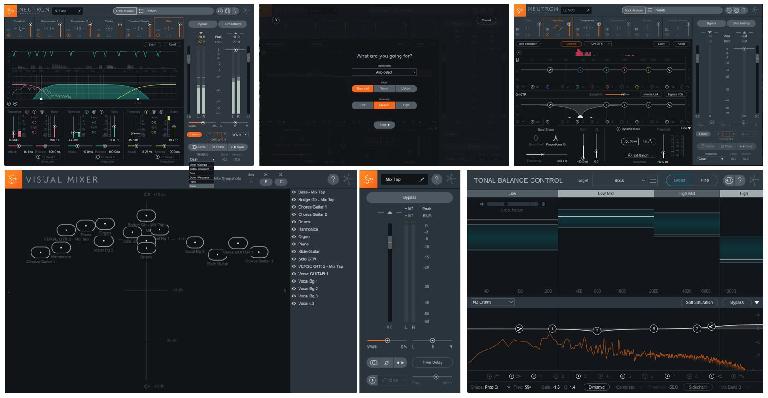Select Verse GUITAR 1 in track list
The height and width of the screenshot is (398, 768).
pyautogui.click(x=313, y=274)
